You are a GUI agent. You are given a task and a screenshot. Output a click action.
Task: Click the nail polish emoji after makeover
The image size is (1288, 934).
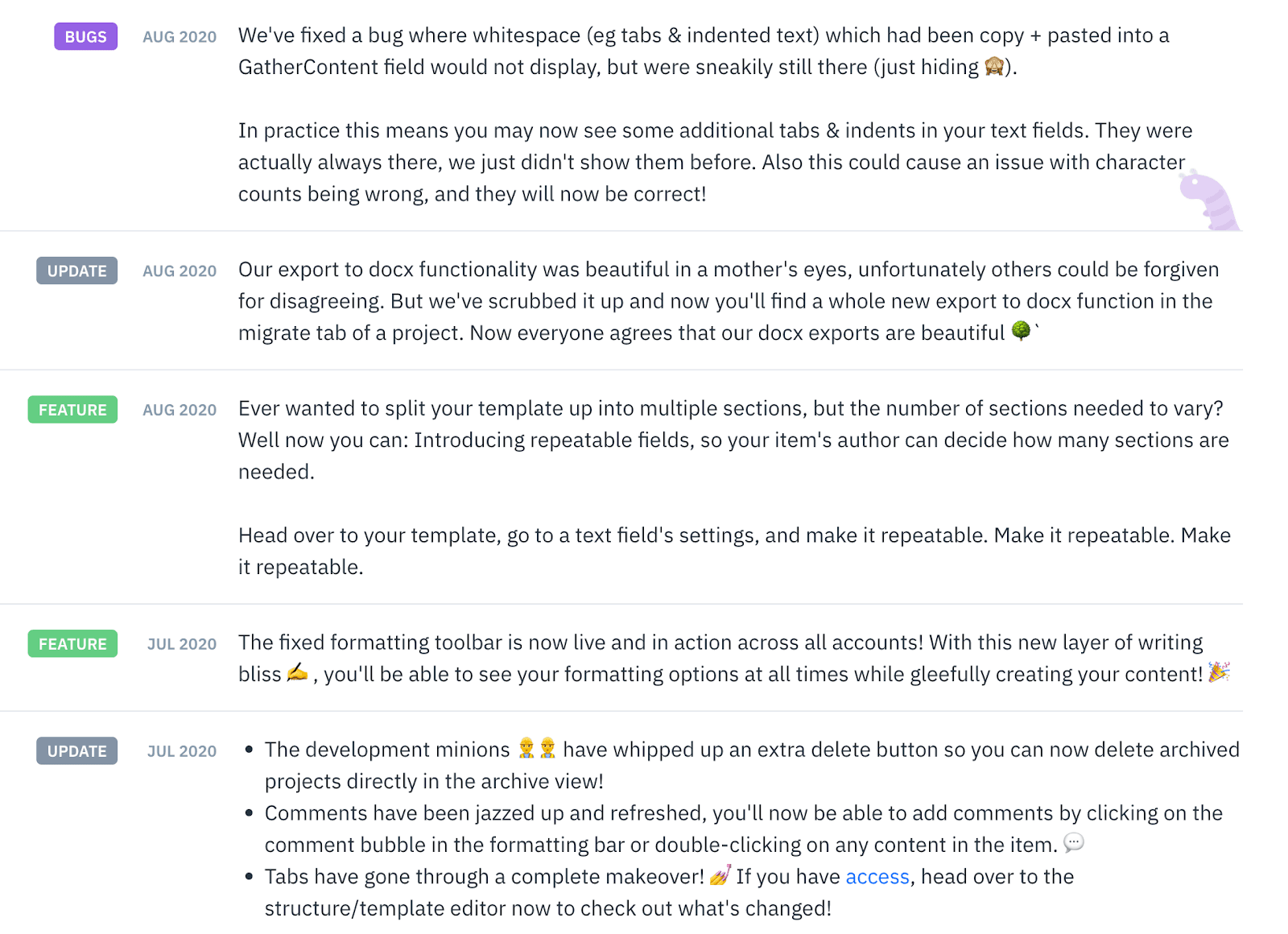(x=720, y=875)
